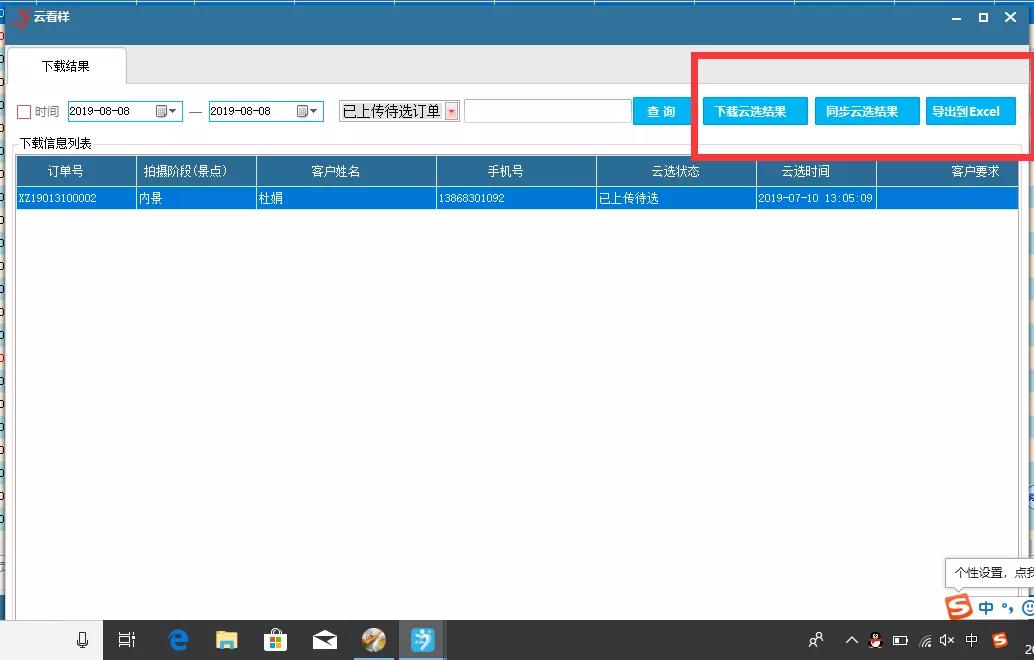Click the 云看样 app icon on the taskbar
Screen dimensions: 1034x660
[x=422, y=639]
